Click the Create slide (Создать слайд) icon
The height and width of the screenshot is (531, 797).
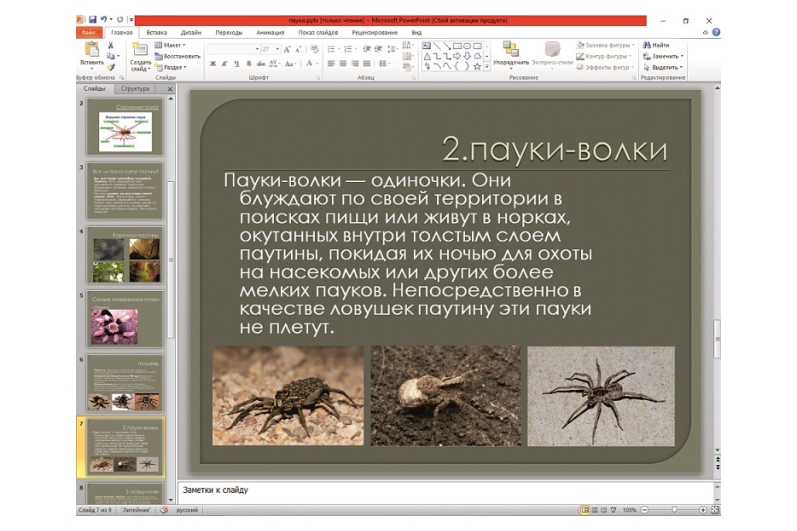(140, 49)
